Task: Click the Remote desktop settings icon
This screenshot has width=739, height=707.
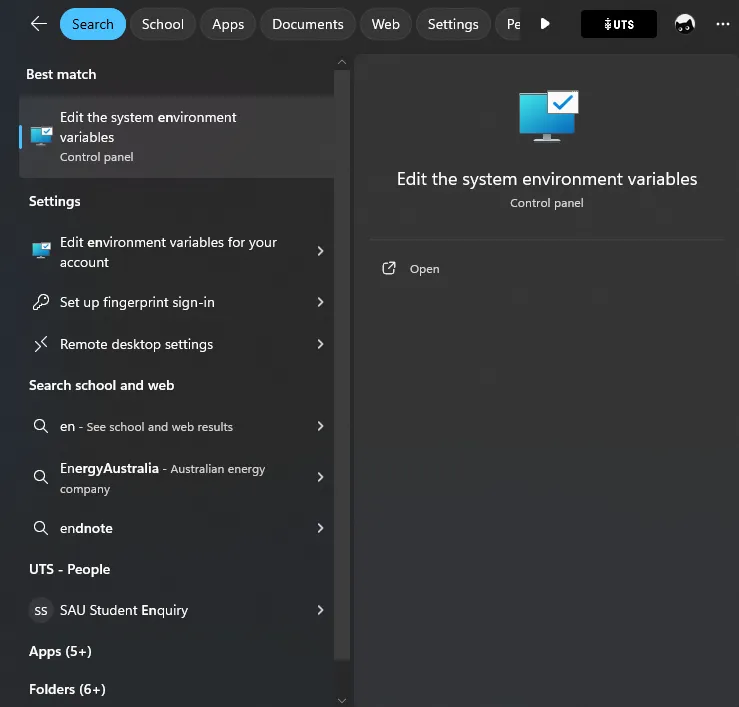Action: (41, 344)
